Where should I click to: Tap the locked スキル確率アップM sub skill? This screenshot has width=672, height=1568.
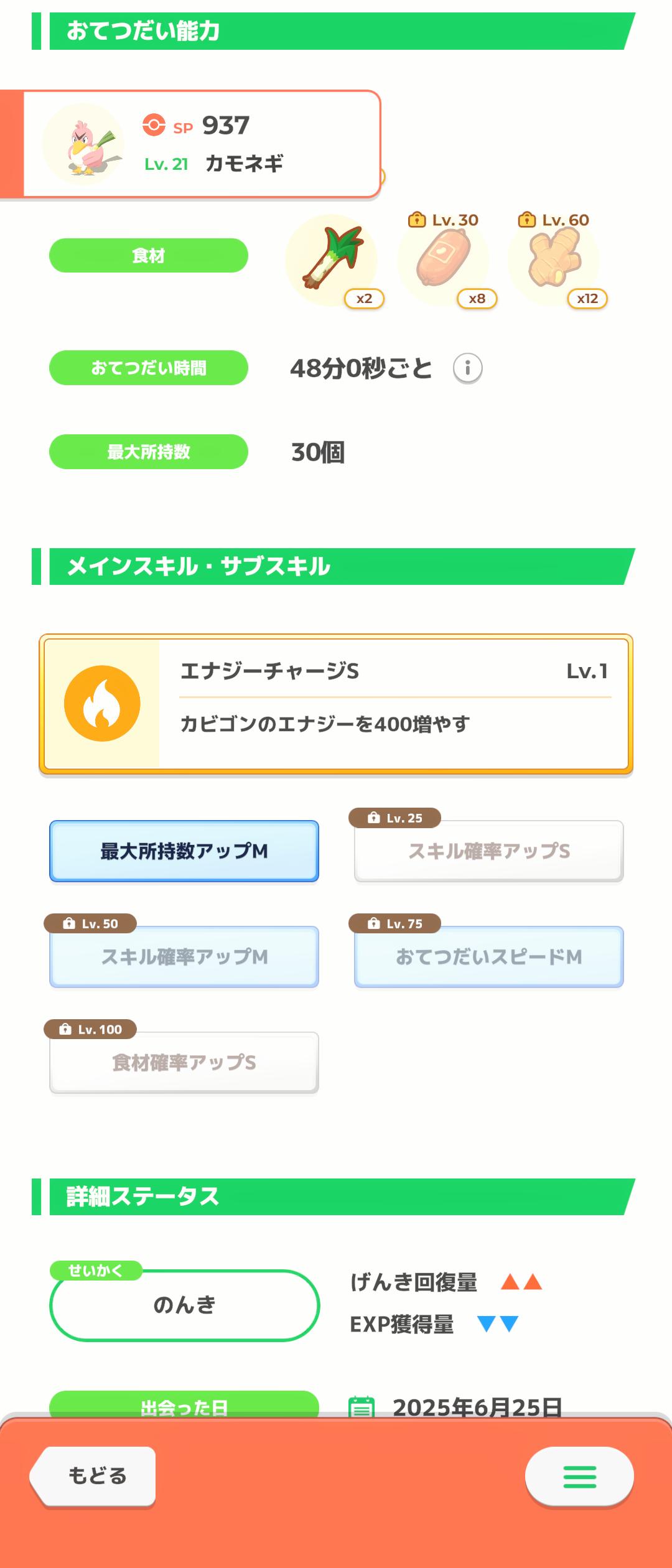coord(184,956)
